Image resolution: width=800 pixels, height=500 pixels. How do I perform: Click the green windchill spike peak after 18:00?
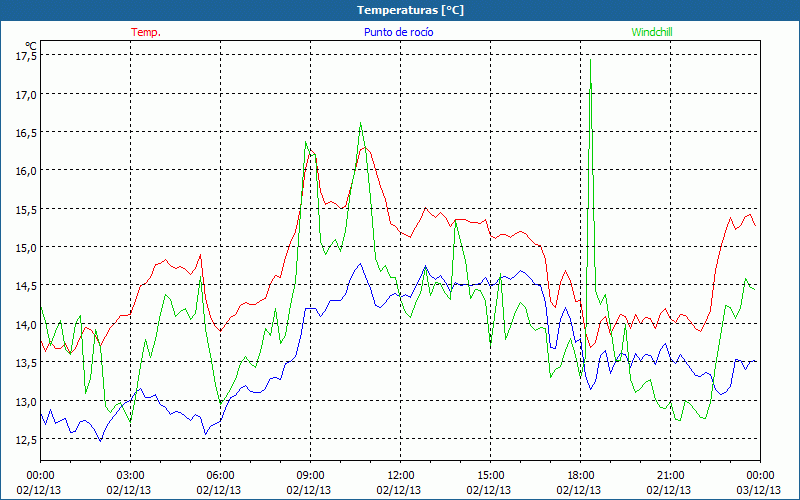[x=590, y=60]
